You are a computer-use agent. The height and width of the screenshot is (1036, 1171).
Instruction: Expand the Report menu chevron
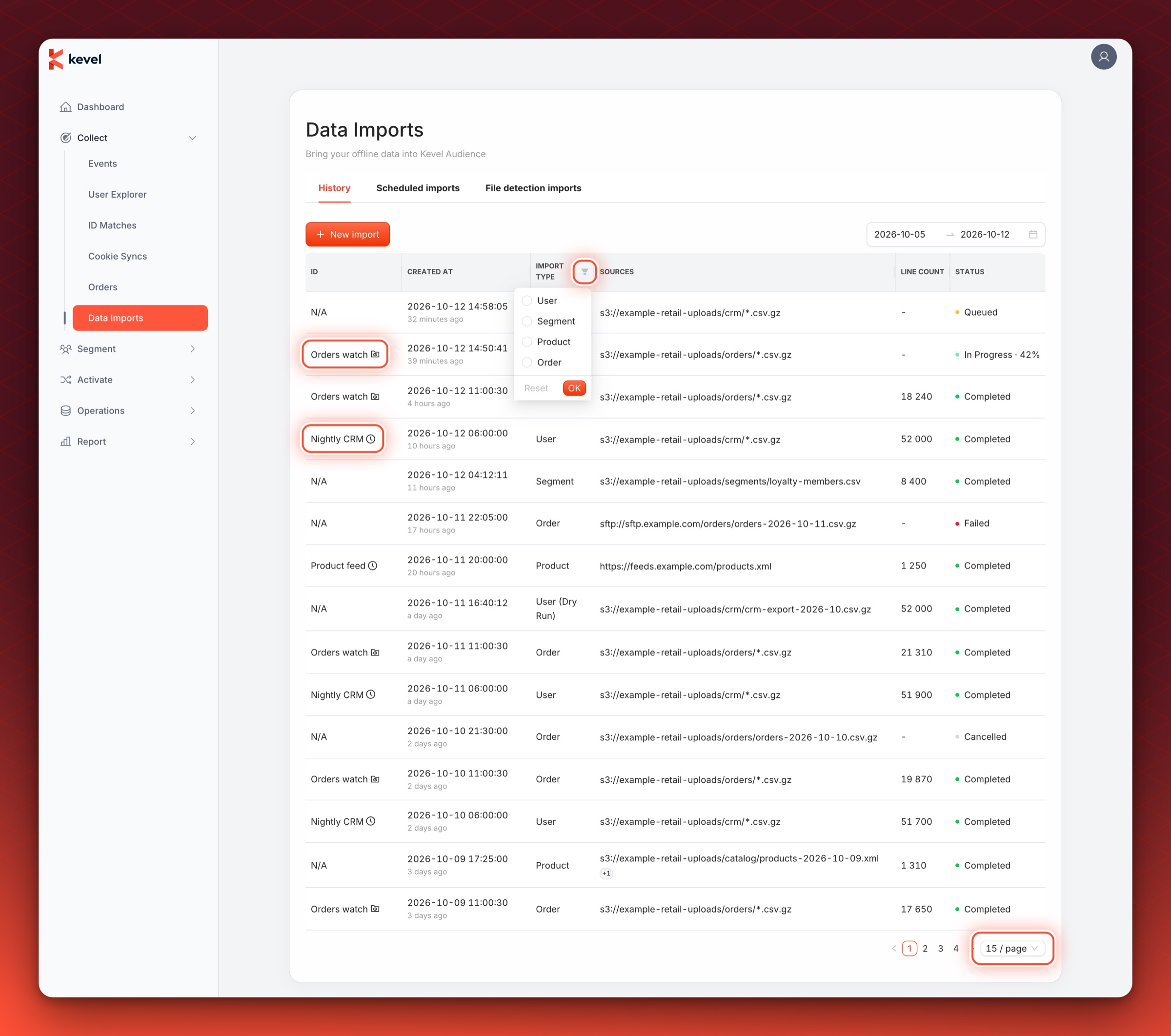[x=193, y=442]
